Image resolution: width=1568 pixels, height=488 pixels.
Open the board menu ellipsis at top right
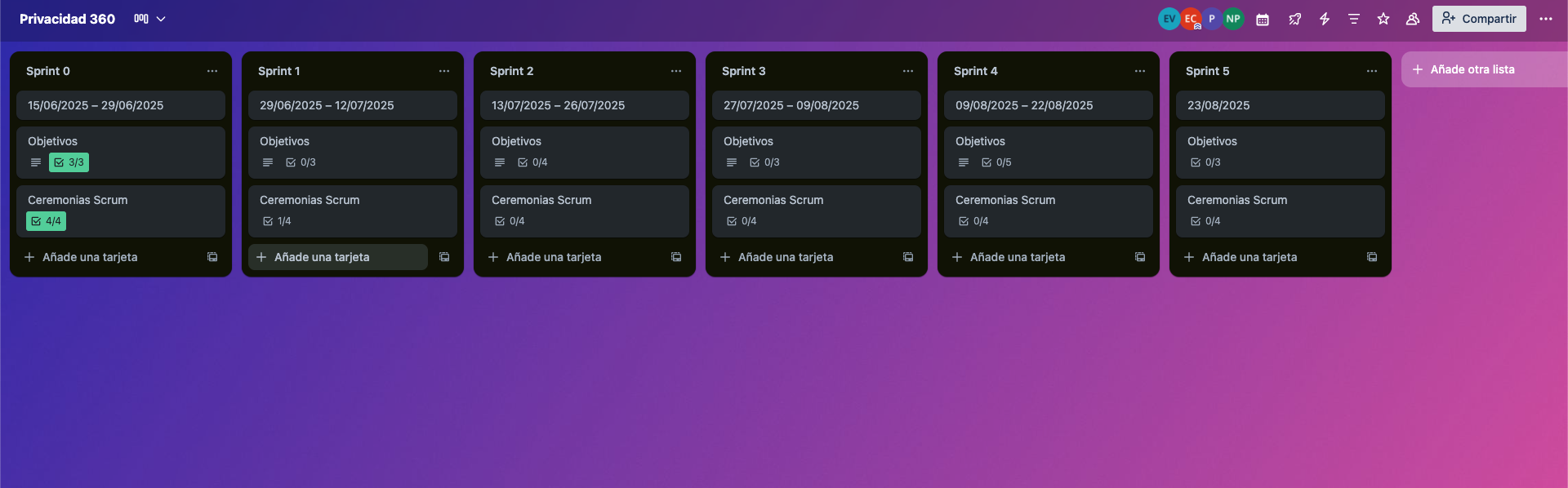(x=1546, y=19)
